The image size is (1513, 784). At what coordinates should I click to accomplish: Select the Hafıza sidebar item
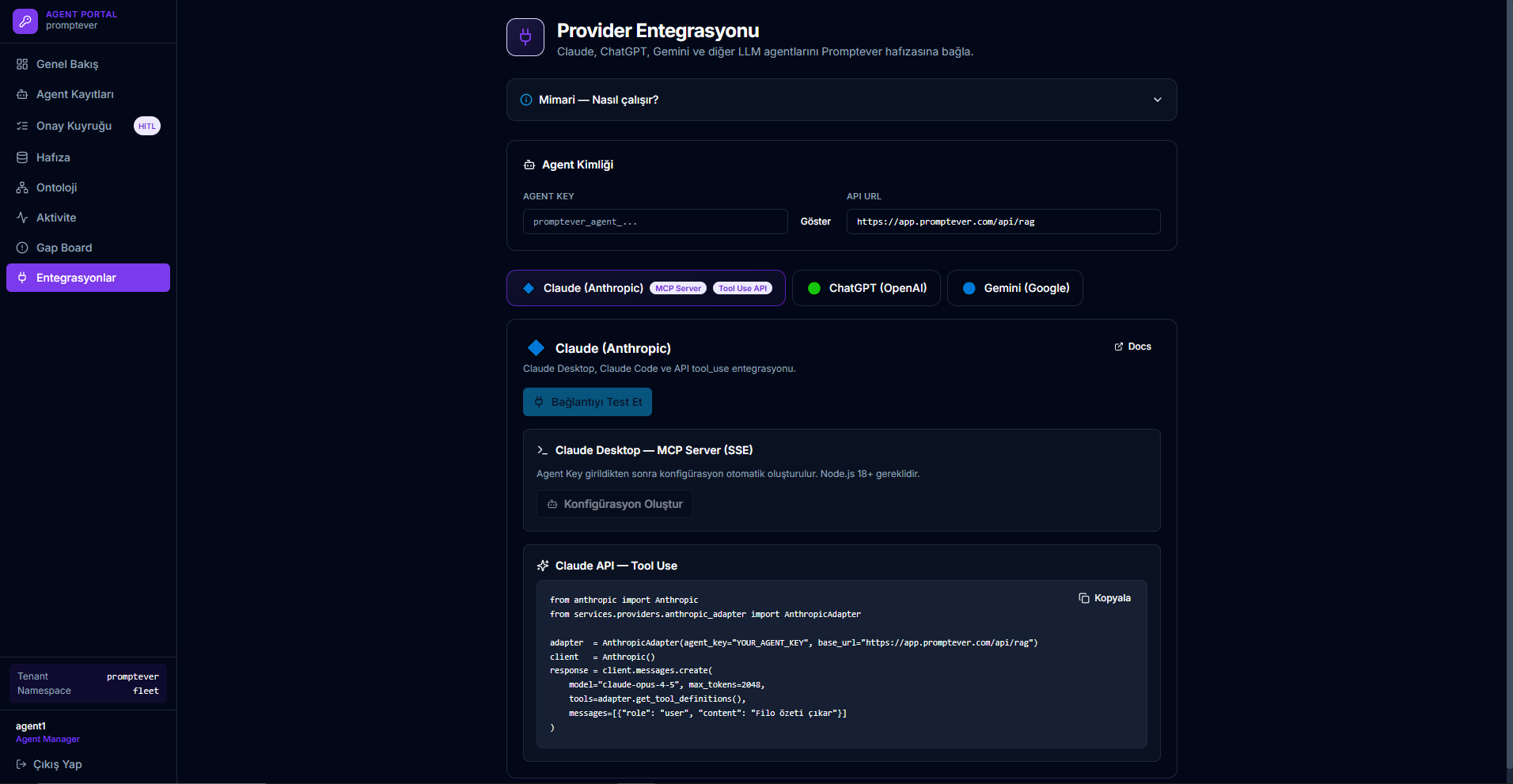54,157
